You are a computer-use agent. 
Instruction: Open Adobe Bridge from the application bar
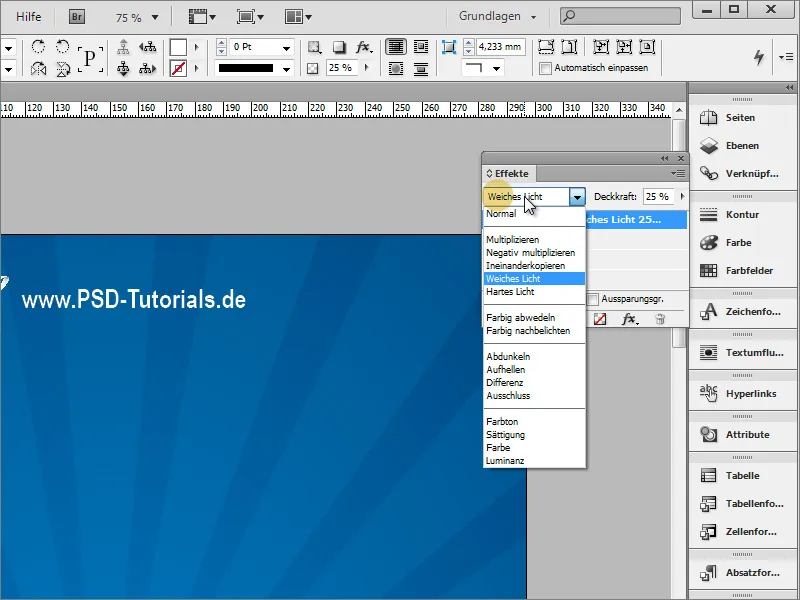[x=76, y=16]
